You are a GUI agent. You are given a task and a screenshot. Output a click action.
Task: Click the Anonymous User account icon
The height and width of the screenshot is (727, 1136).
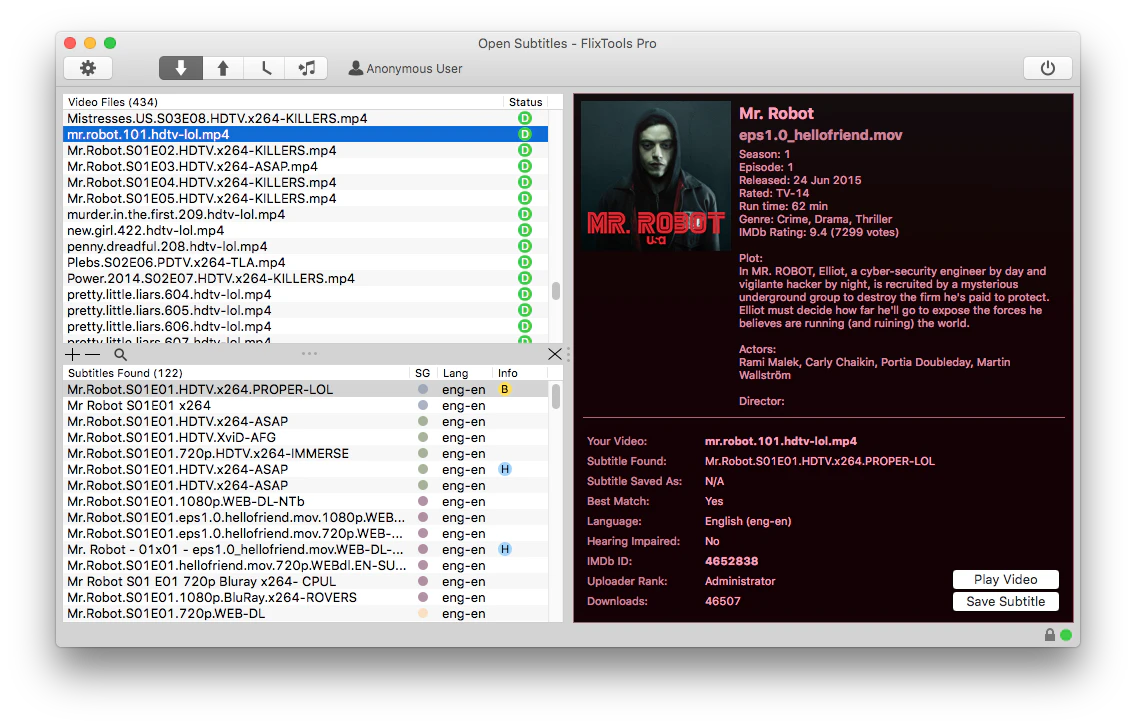pos(356,68)
